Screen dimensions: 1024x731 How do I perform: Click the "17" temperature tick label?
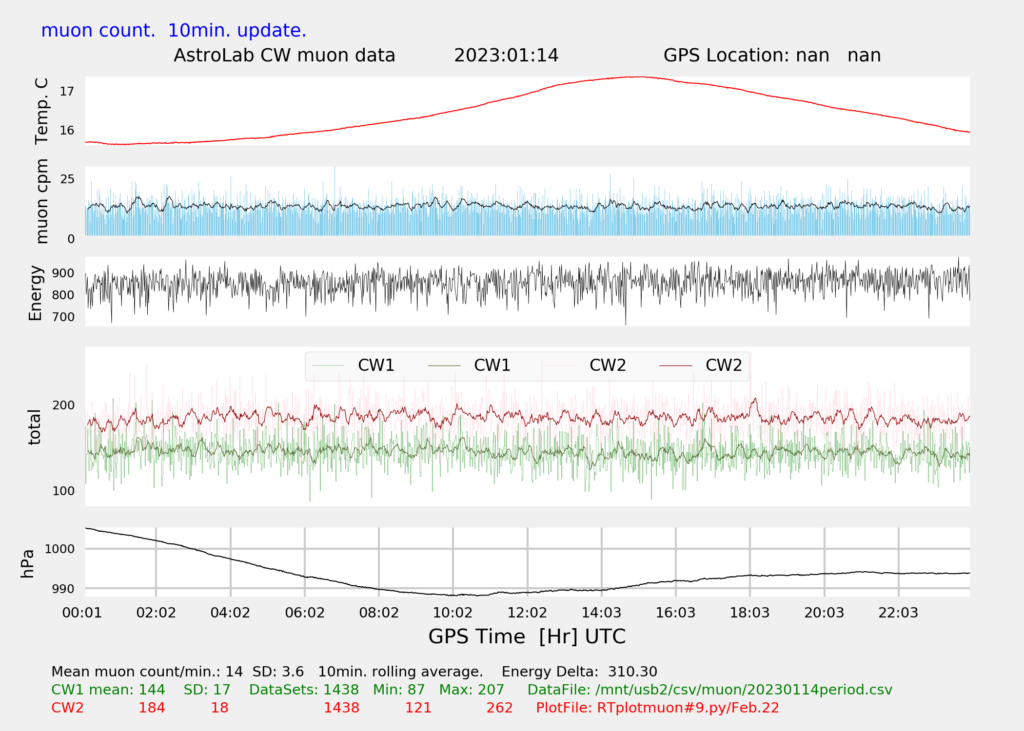tap(67, 91)
